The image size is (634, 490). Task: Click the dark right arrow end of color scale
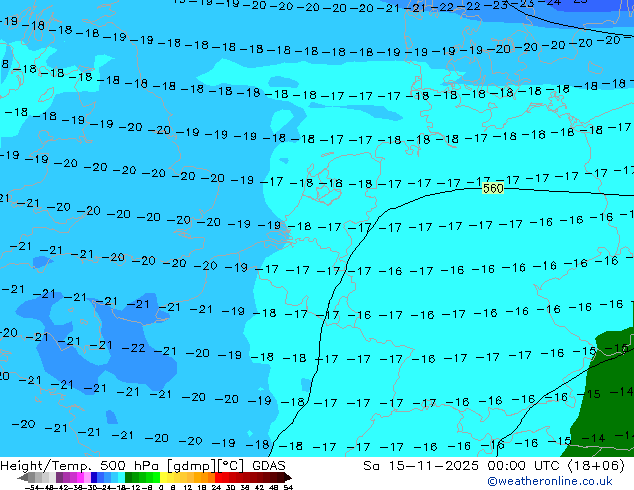pos(288,477)
